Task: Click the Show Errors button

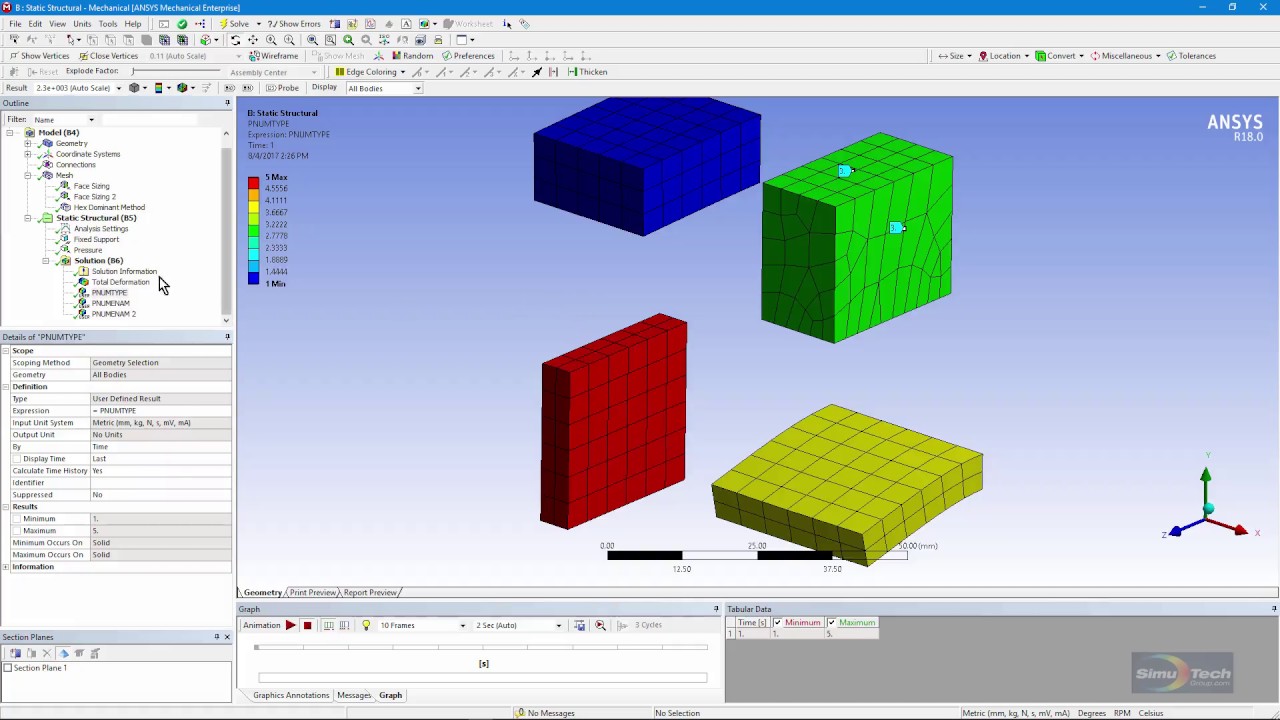Action: click(294, 24)
